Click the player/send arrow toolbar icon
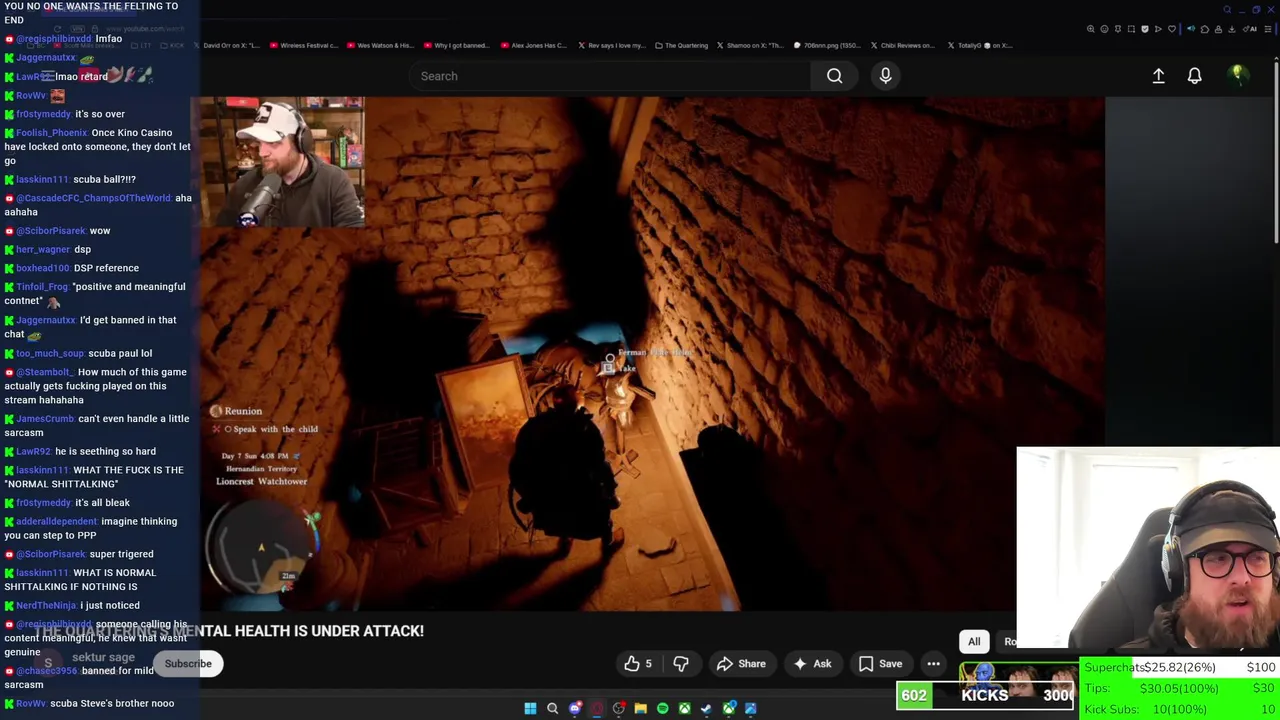 pos(1158,29)
